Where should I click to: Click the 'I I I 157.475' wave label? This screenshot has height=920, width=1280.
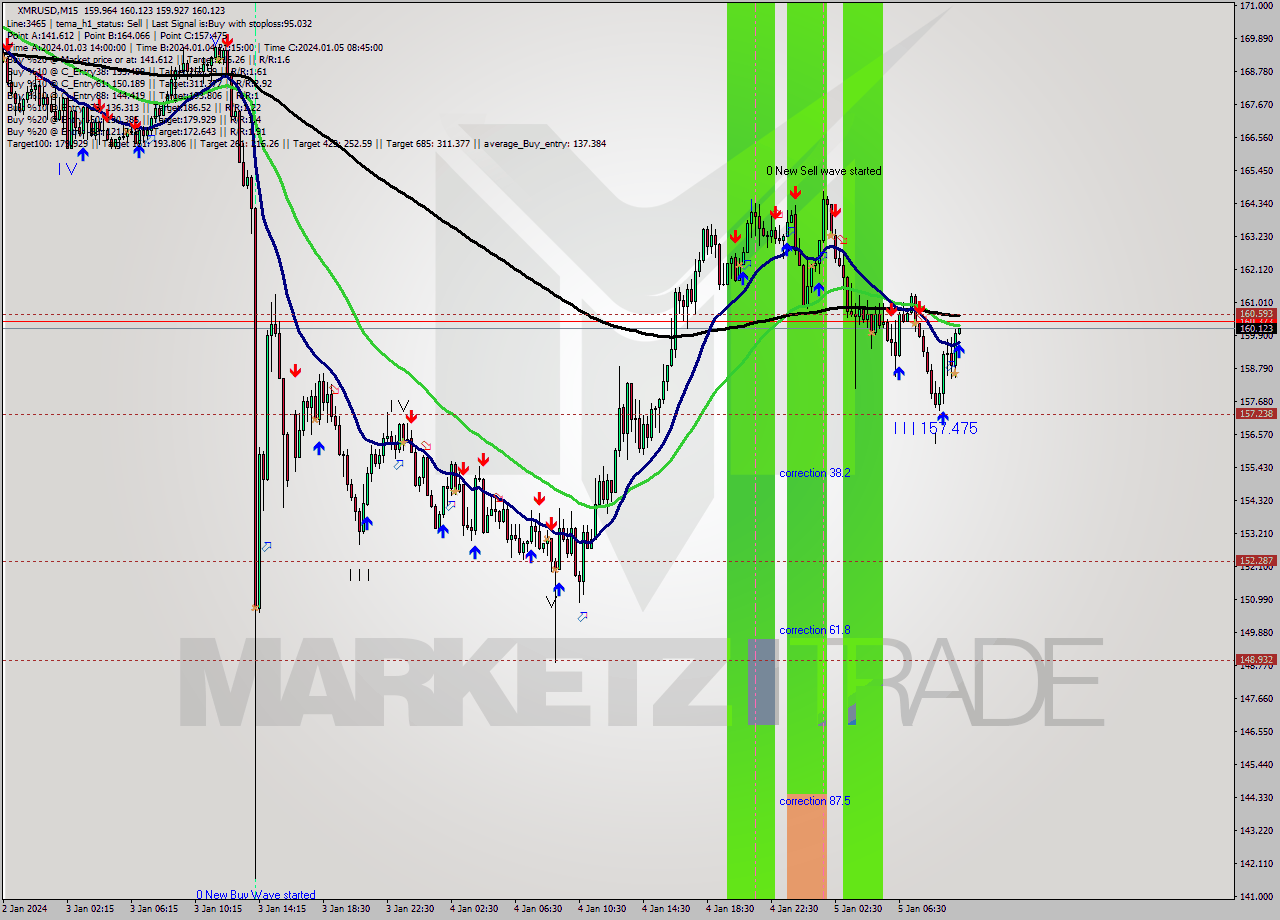point(936,428)
